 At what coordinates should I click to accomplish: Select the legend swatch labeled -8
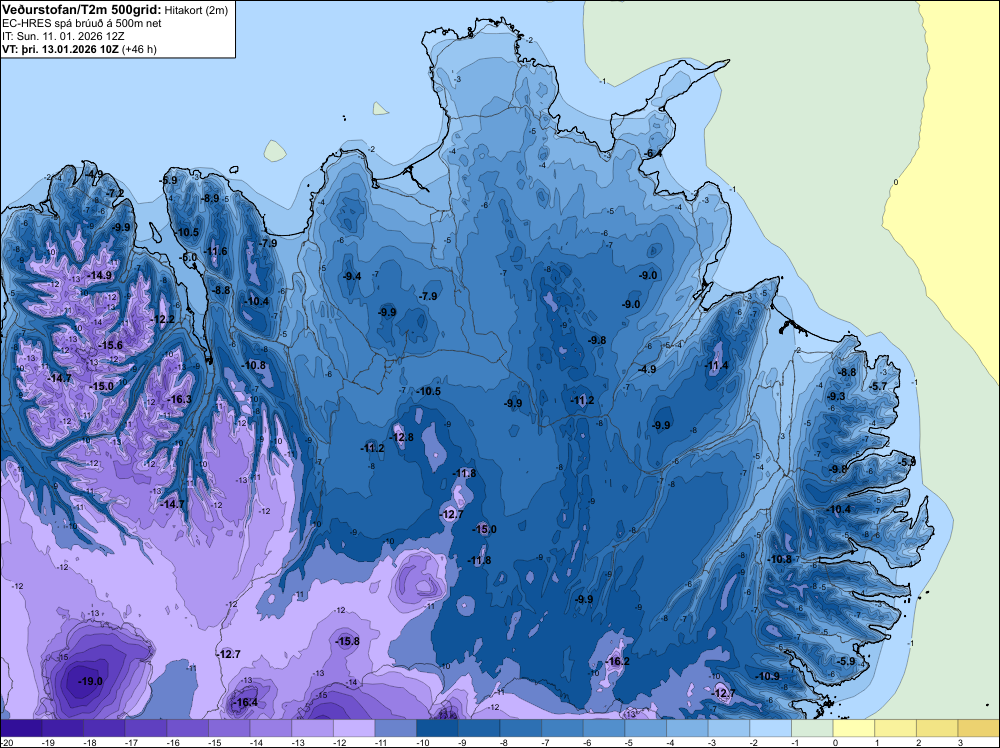tap(520, 728)
